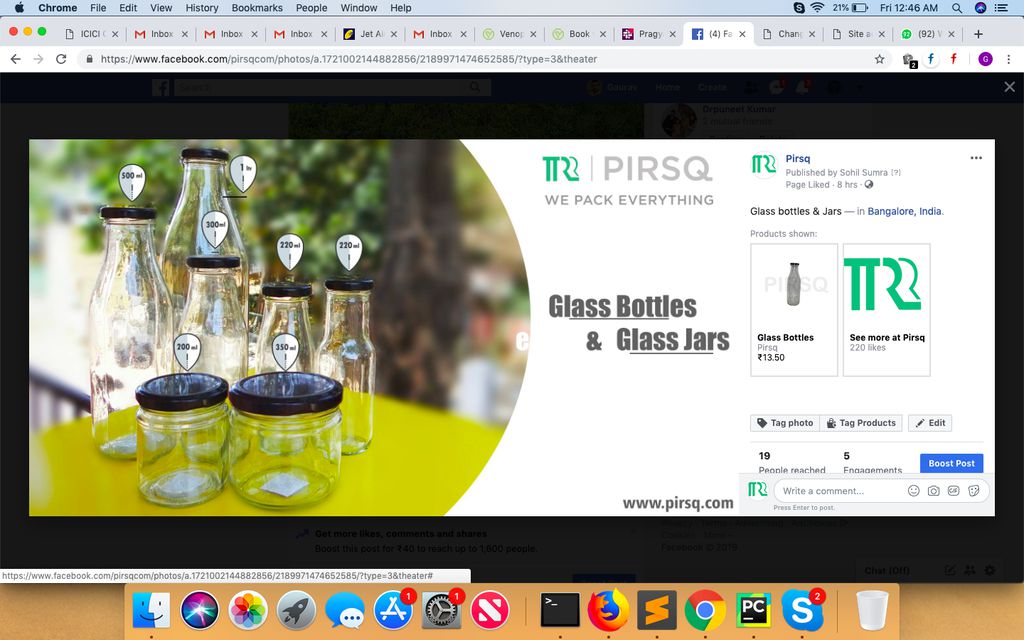Open News app in dock
The width and height of the screenshot is (1024, 640).
click(489, 611)
